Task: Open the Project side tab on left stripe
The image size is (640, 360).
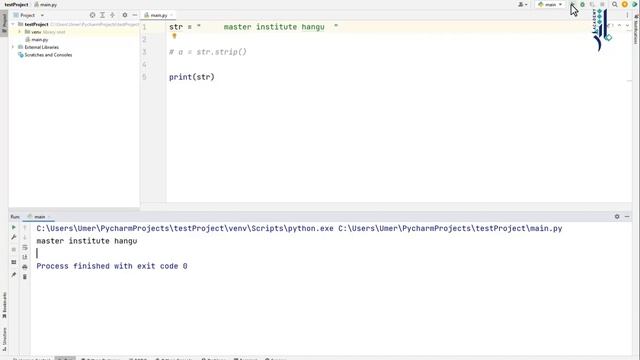Action: point(4,24)
